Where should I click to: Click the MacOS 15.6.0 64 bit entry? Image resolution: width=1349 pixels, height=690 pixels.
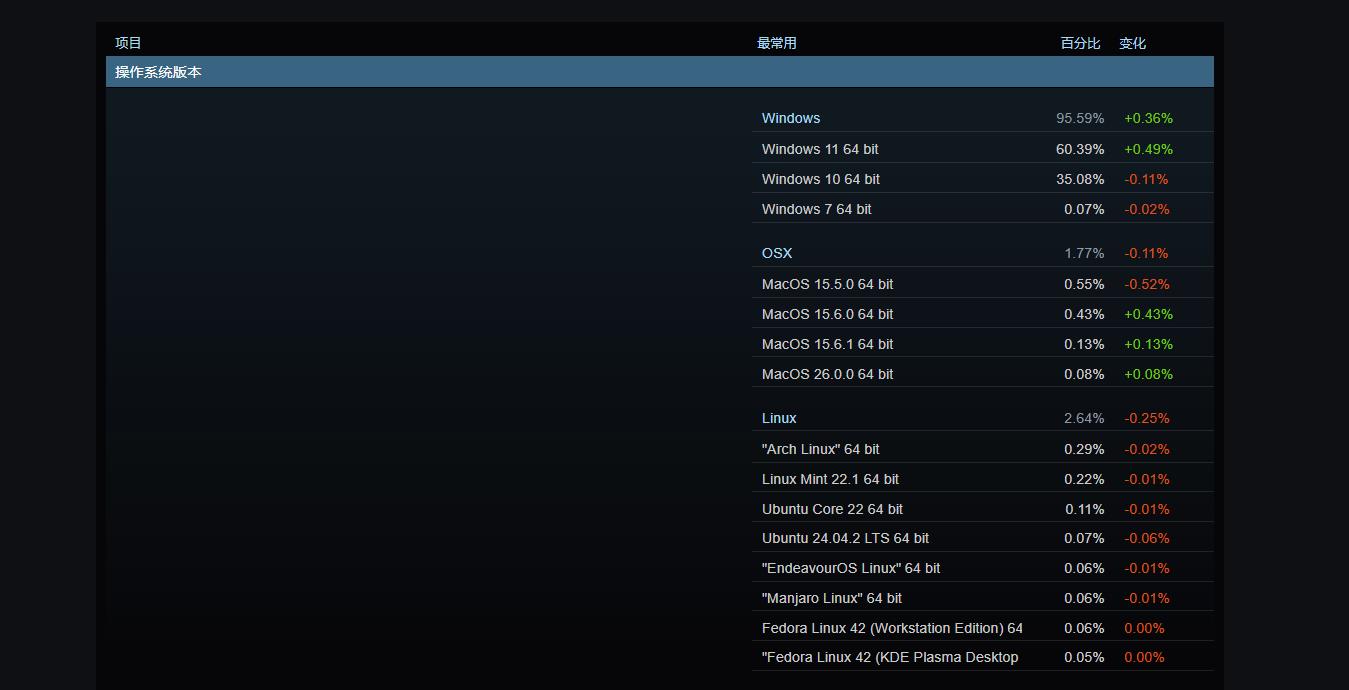tap(827, 314)
